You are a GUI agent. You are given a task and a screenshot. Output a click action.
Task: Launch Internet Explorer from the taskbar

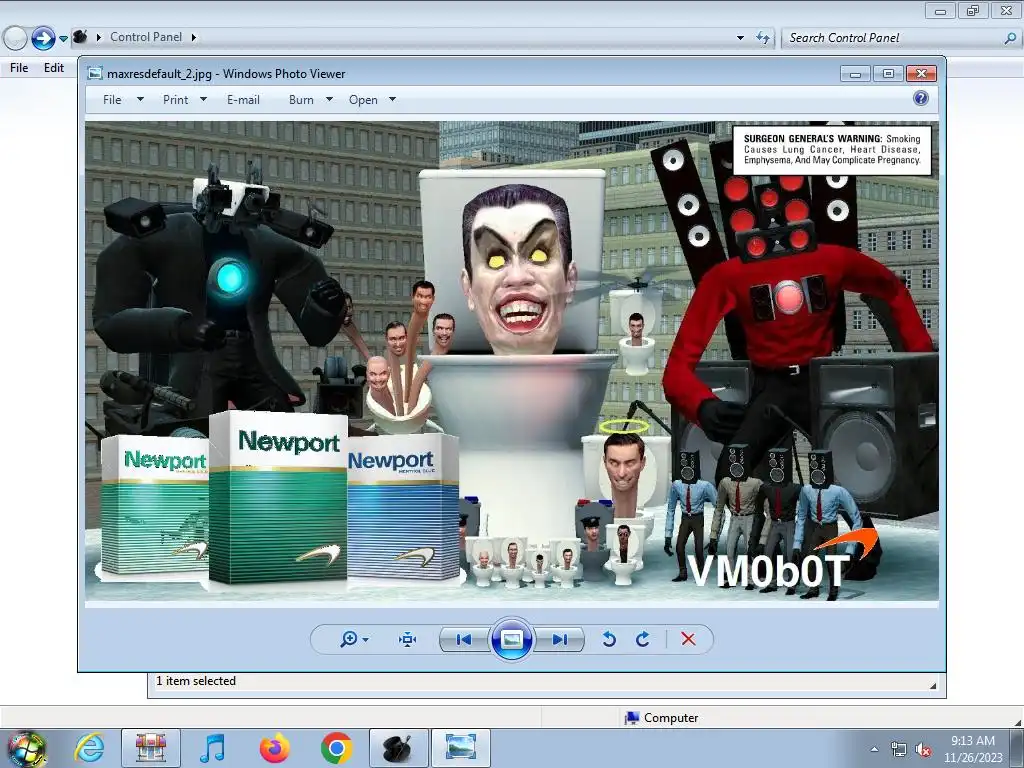point(89,748)
